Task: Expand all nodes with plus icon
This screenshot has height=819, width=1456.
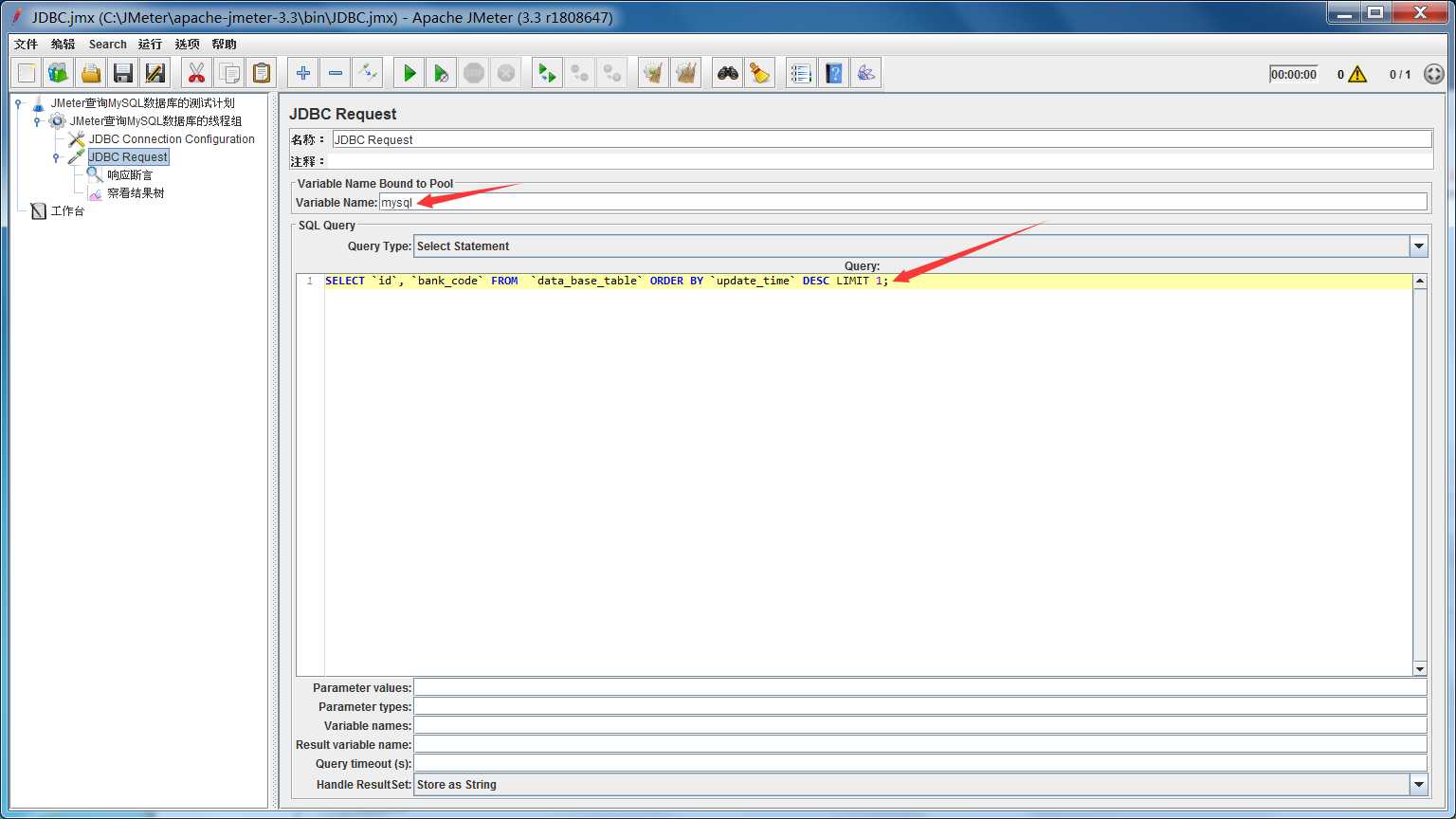Action: 302,73
